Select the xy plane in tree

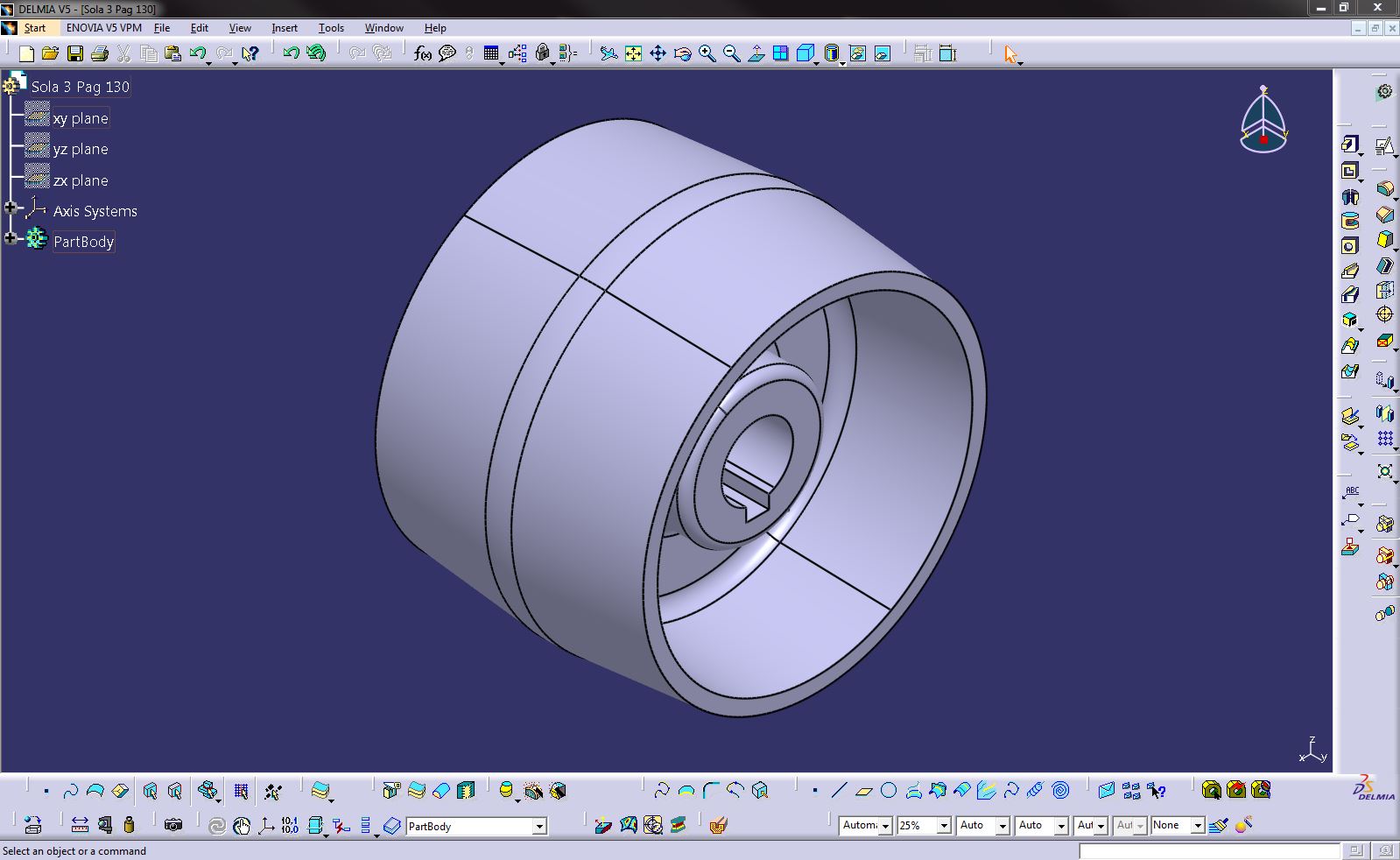click(81, 118)
